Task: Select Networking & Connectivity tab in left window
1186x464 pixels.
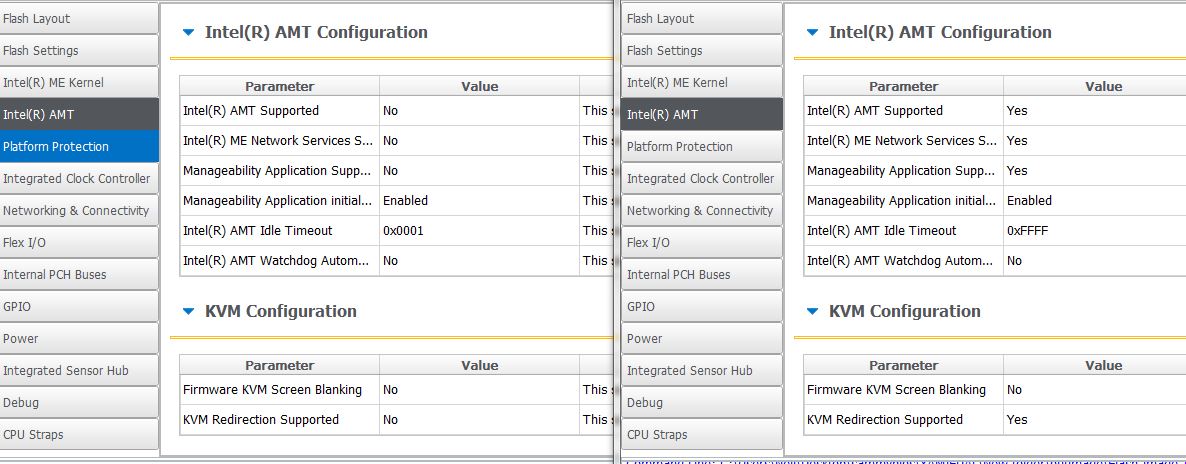Action: (79, 211)
